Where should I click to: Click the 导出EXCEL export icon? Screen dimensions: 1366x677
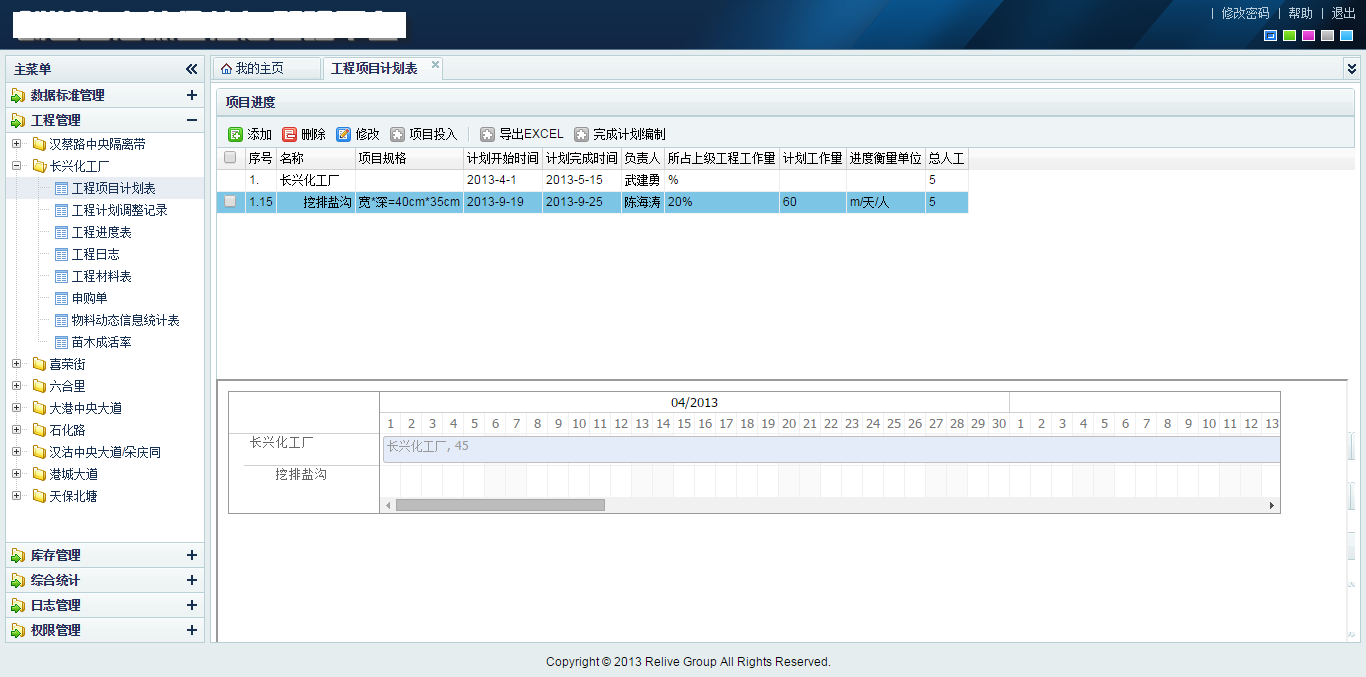pos(487,134)
